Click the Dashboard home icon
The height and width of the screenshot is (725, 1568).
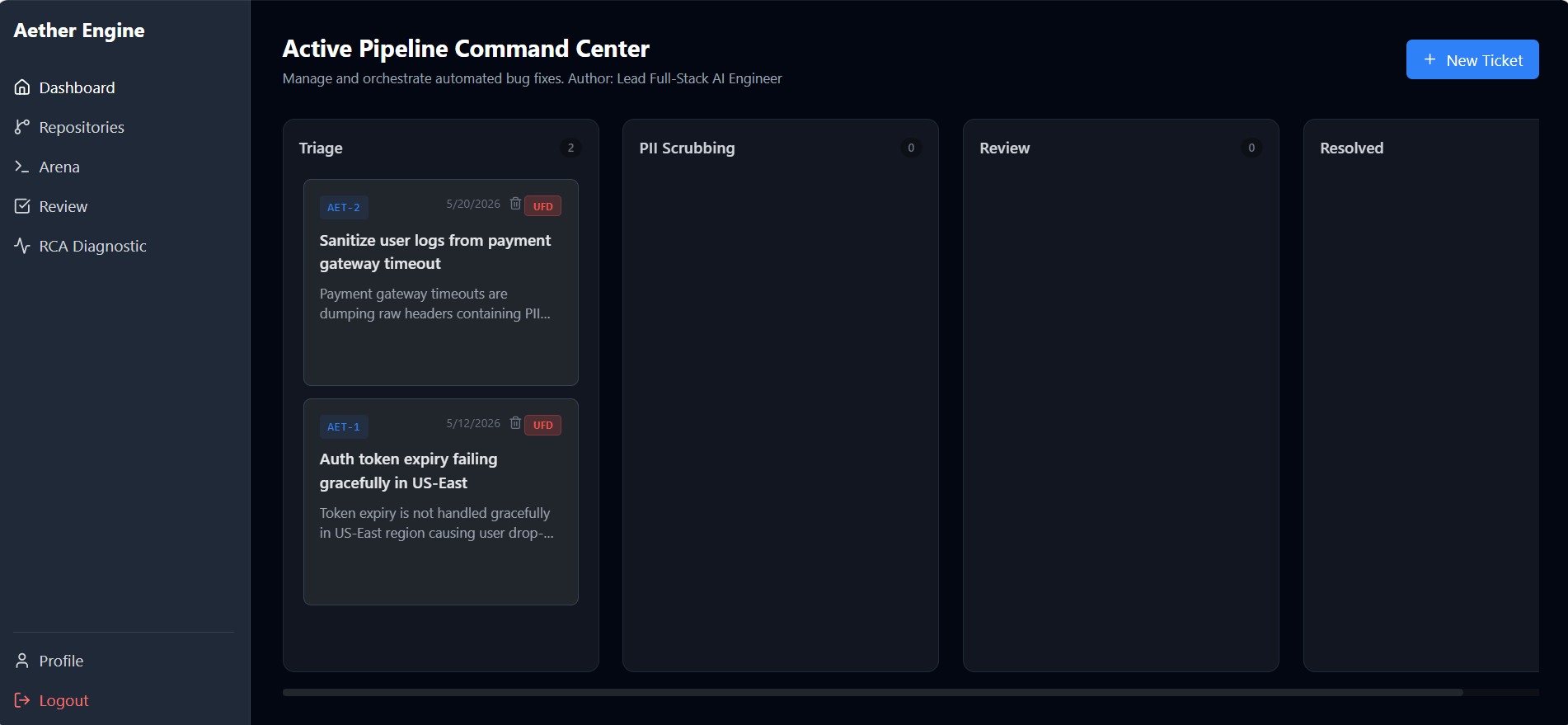pyautogui.click(x=22, y=87)
